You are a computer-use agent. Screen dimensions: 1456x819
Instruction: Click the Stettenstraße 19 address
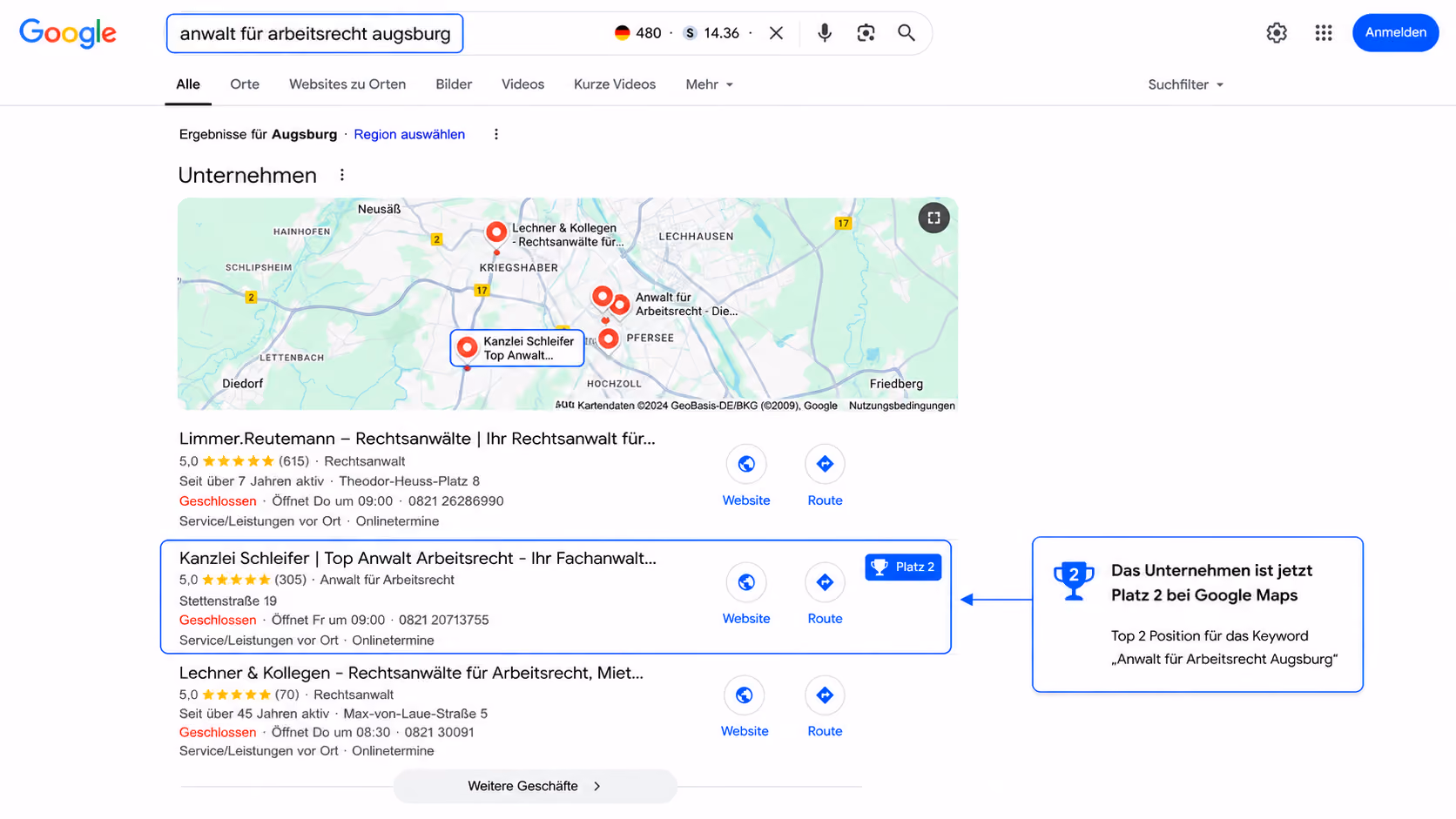click(228, 601)
